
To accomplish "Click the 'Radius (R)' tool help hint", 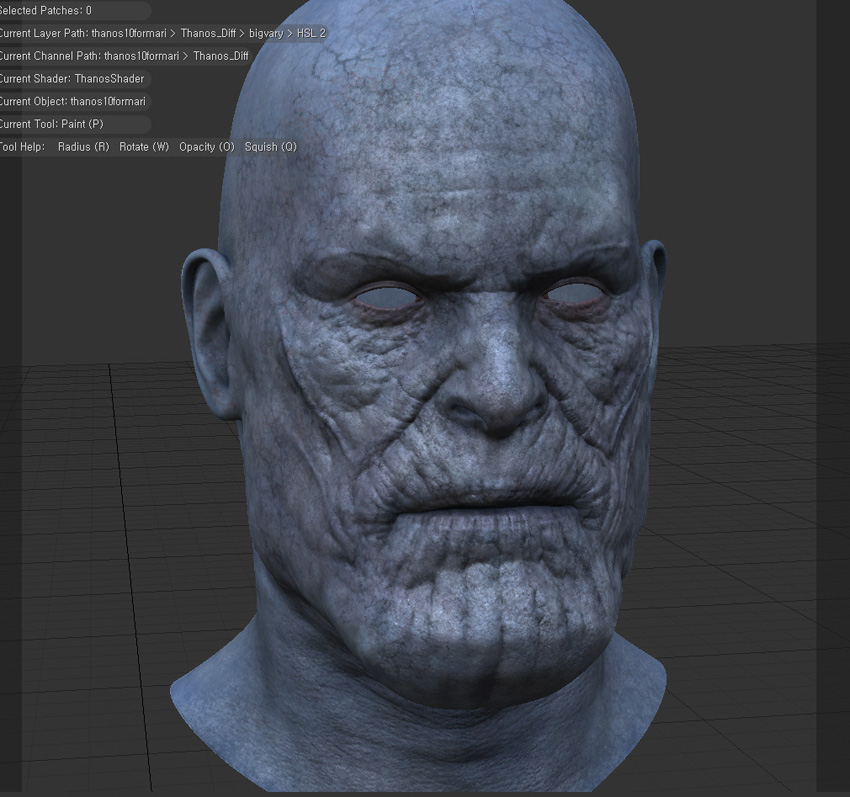I will tap(83, 147).
